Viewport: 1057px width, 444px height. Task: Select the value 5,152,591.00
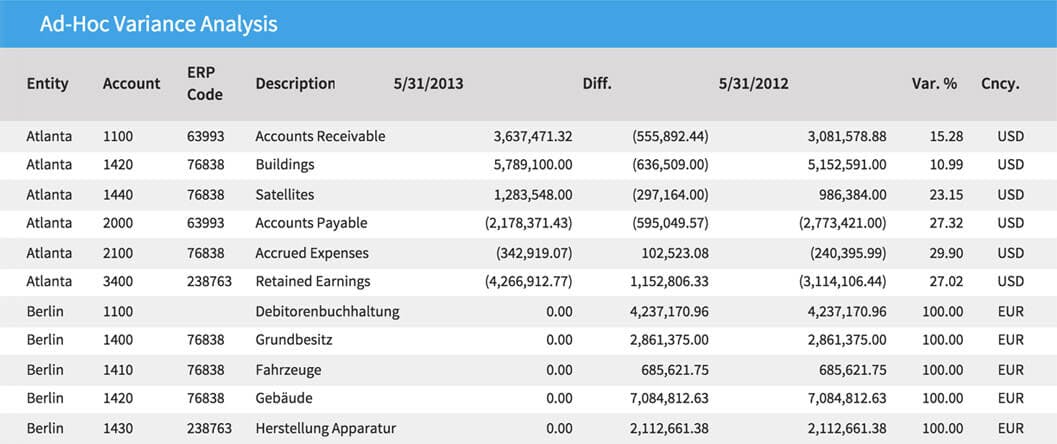click(847, 165)
